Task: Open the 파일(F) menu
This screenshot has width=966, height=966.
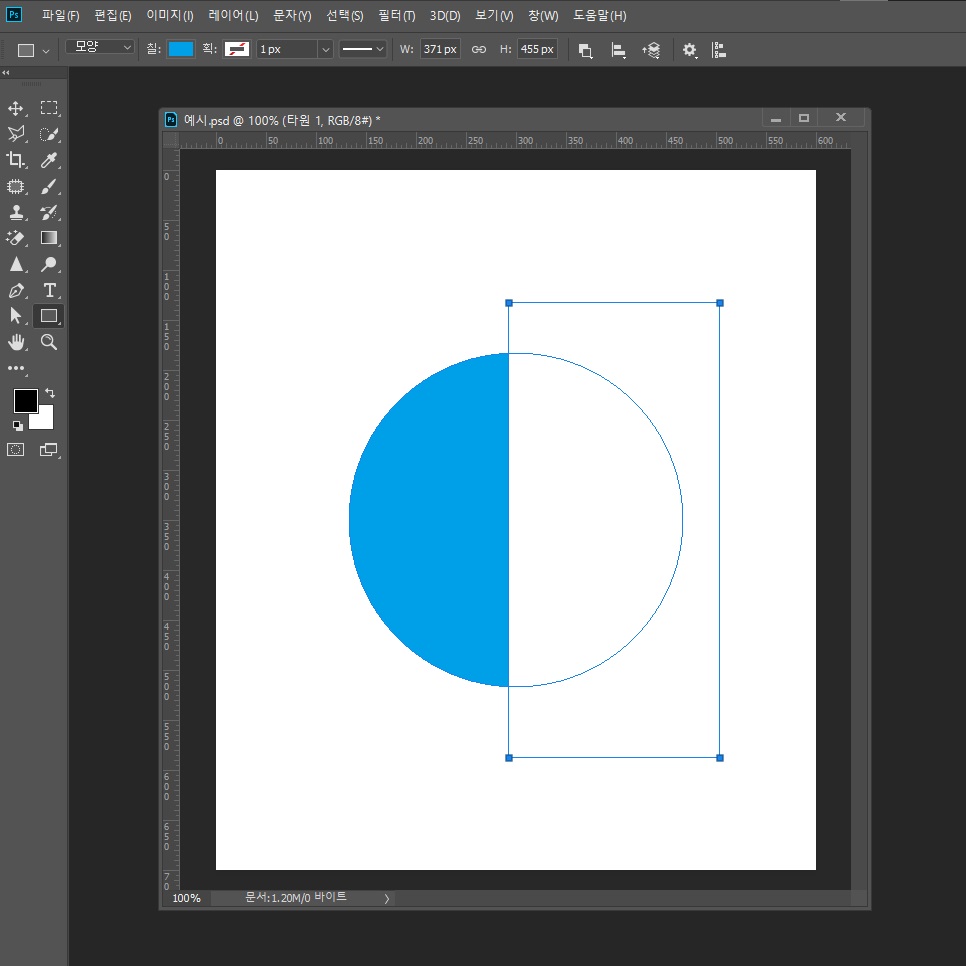Action: pyautogui.click(x=60, y=15)
